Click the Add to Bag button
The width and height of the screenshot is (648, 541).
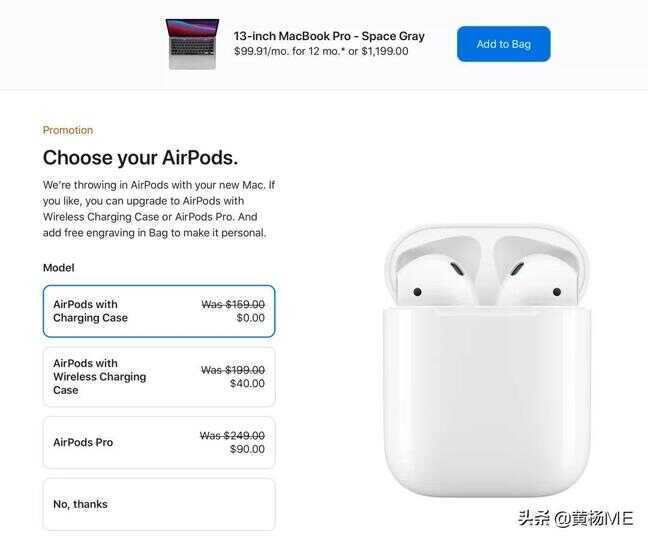[x=503, y=44]
